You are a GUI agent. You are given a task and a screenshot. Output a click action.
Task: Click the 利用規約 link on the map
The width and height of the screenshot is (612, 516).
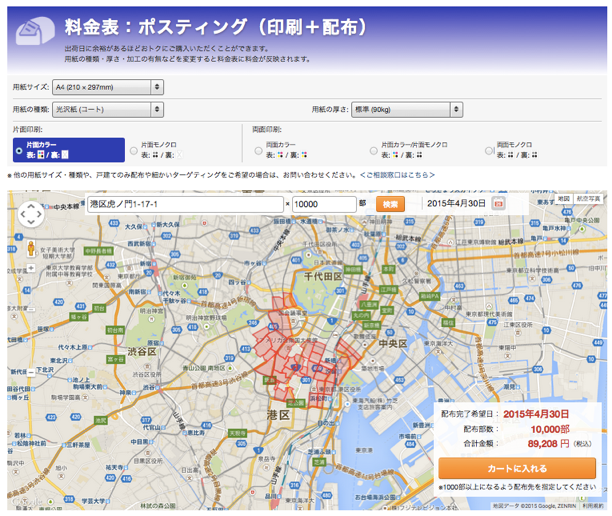coord(591,506)
